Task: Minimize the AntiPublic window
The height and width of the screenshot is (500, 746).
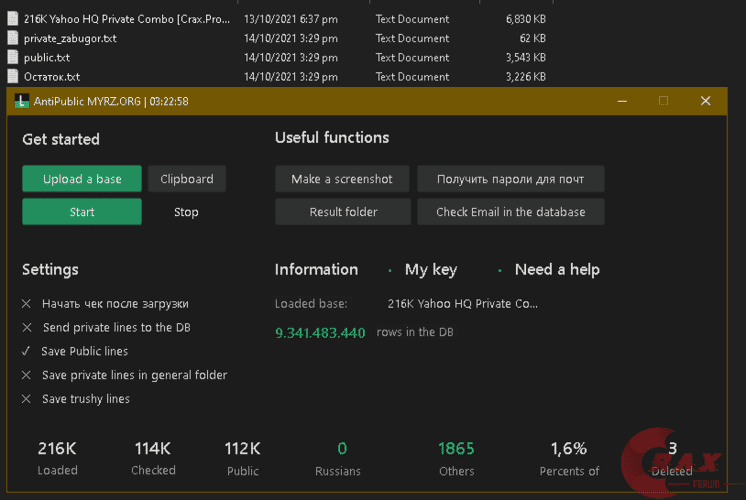Action: coord(622,101)
